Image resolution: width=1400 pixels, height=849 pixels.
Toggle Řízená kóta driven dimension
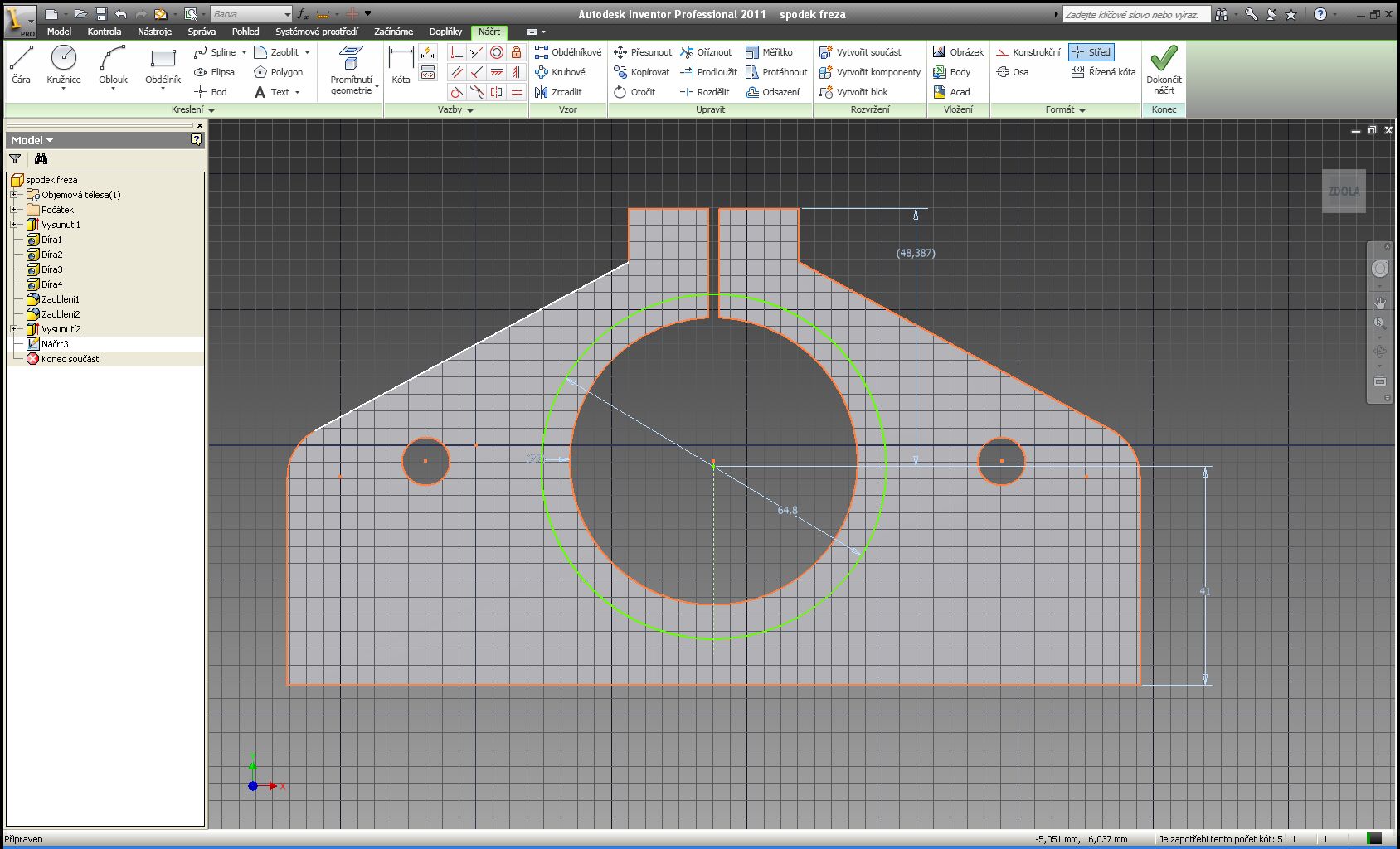(1103, 72)
